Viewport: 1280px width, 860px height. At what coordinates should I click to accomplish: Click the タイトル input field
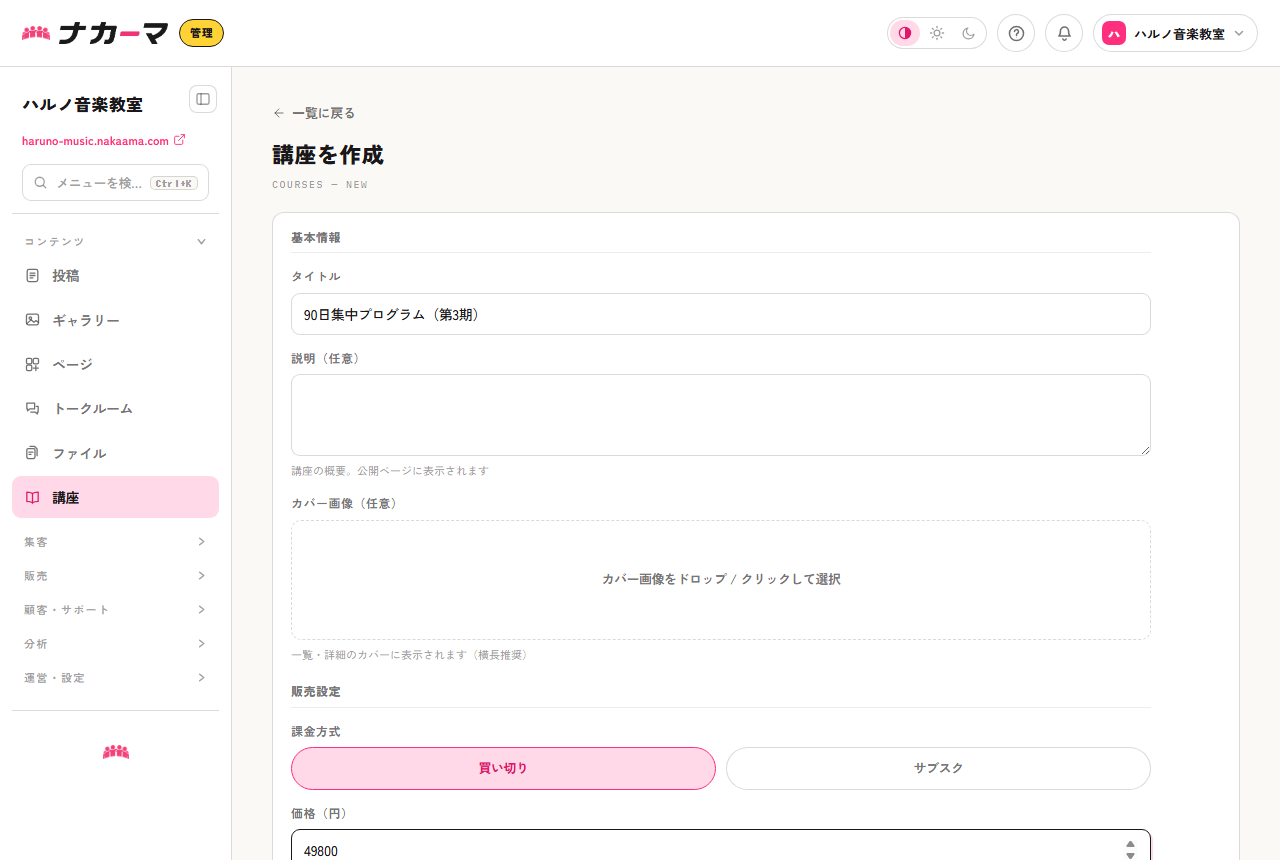pos(721,314)
